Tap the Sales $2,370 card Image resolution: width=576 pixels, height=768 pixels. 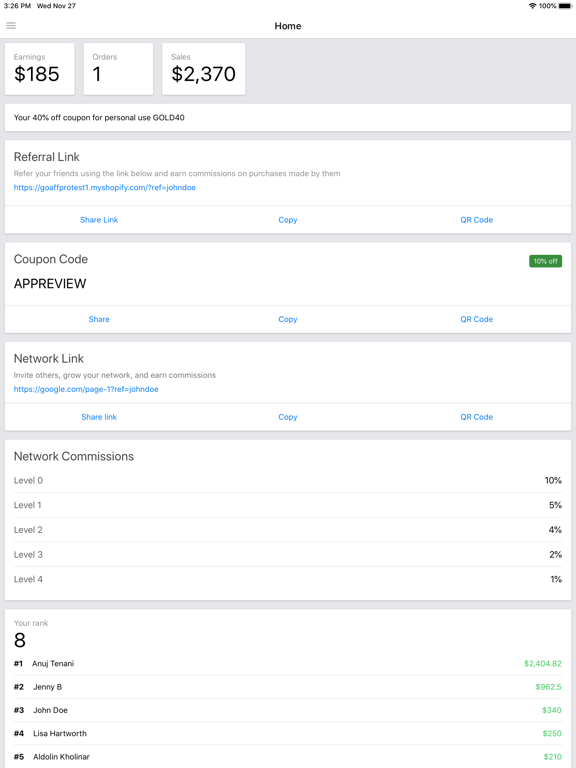click(203, 69)
